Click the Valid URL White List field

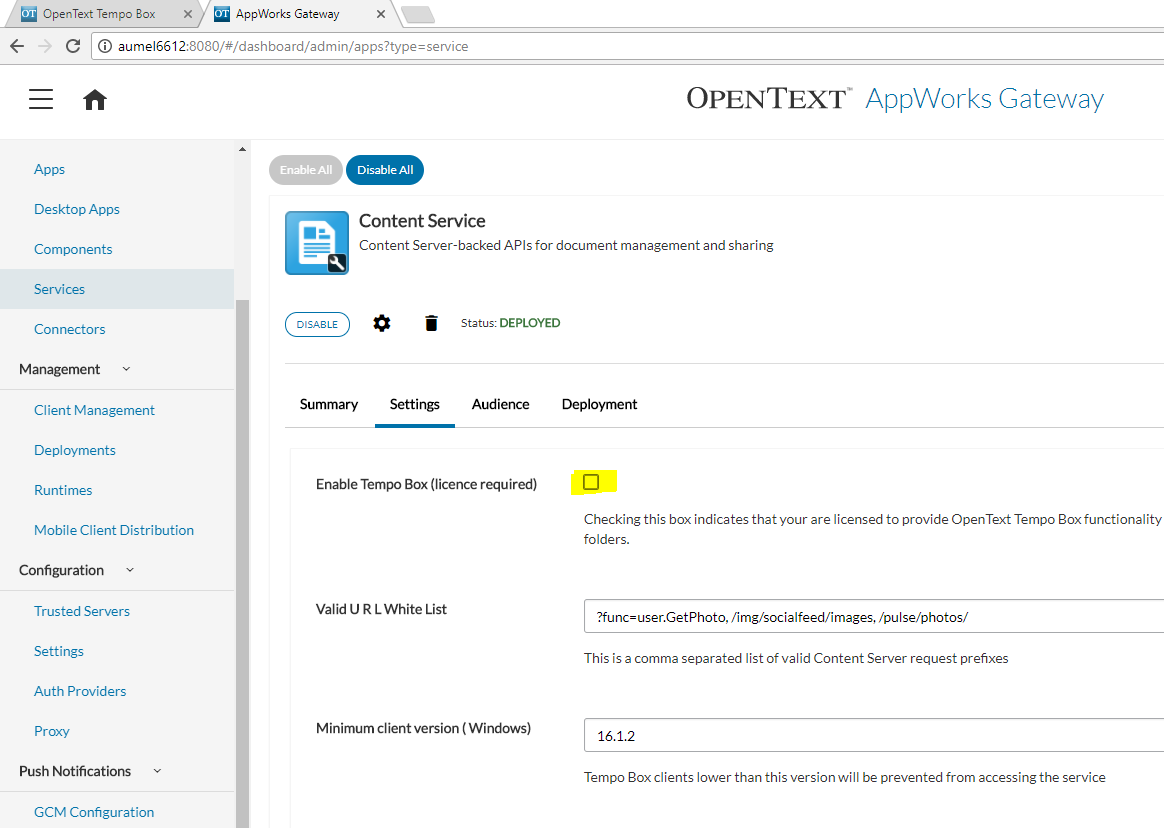click(874, 616)
